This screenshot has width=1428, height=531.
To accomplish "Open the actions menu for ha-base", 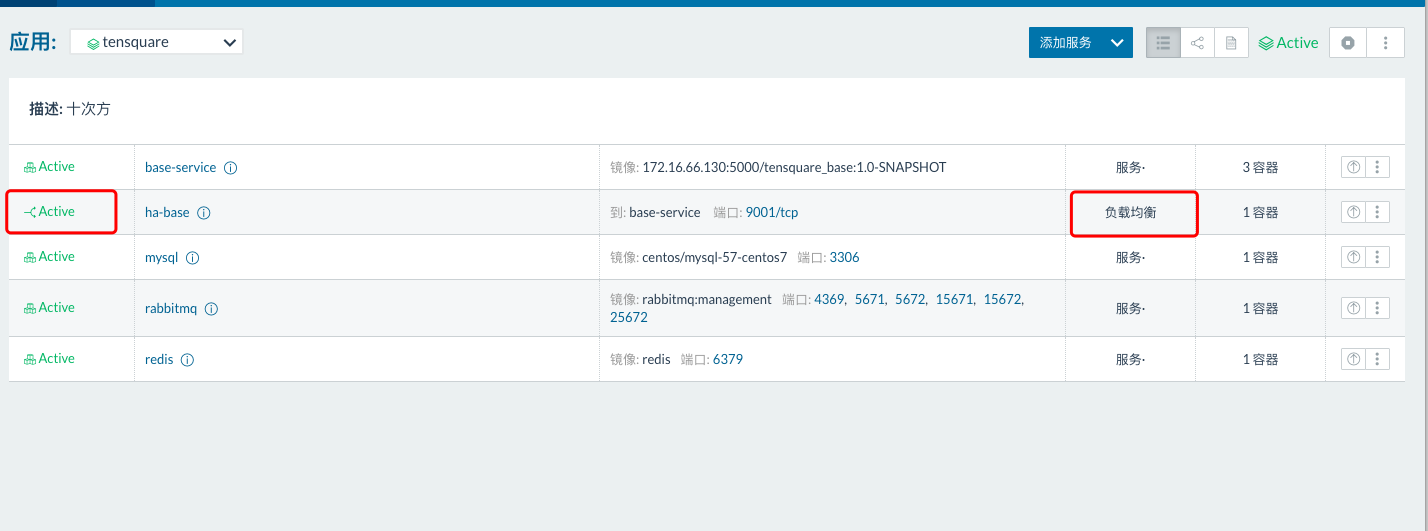I will click(1378, 212).
